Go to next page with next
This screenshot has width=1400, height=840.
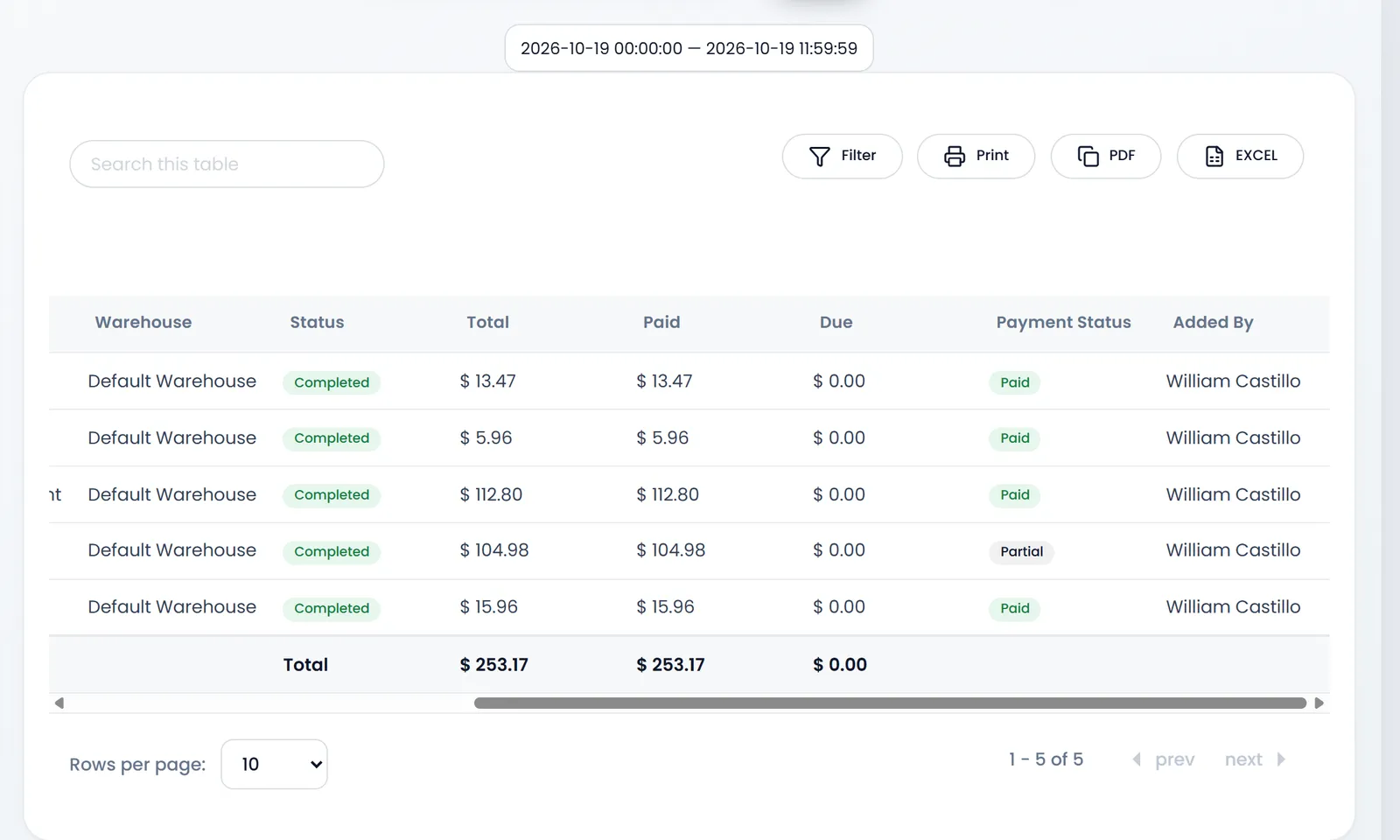tap(1255, 759)
